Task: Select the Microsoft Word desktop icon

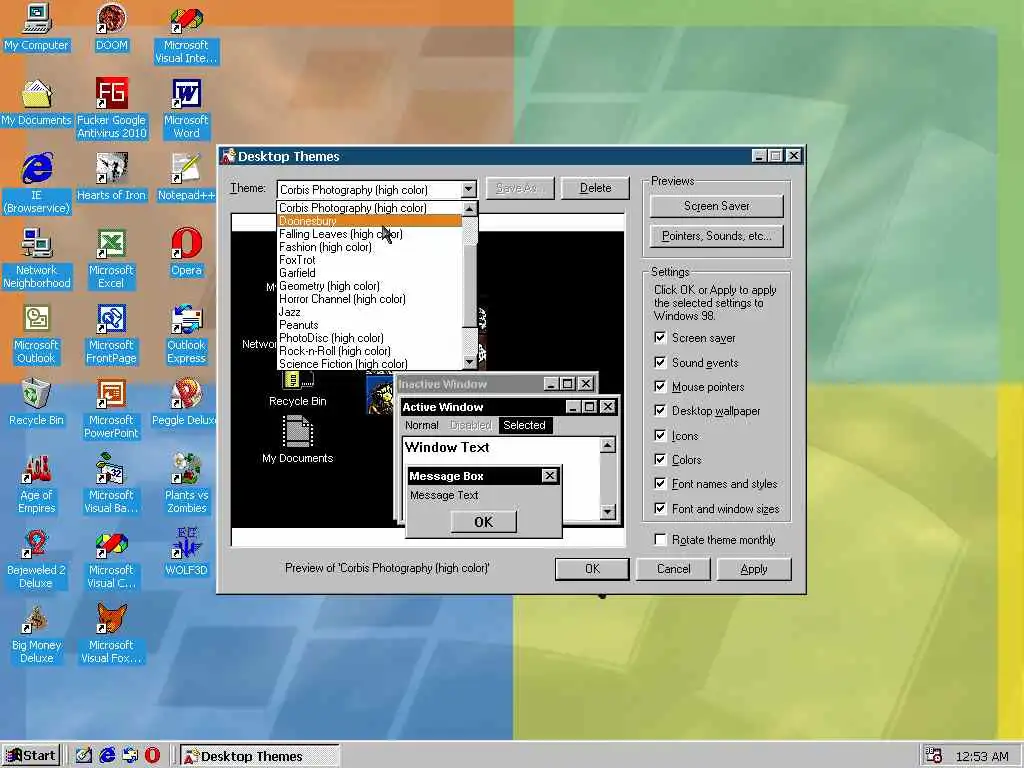Action: click(x=186, y=109)
